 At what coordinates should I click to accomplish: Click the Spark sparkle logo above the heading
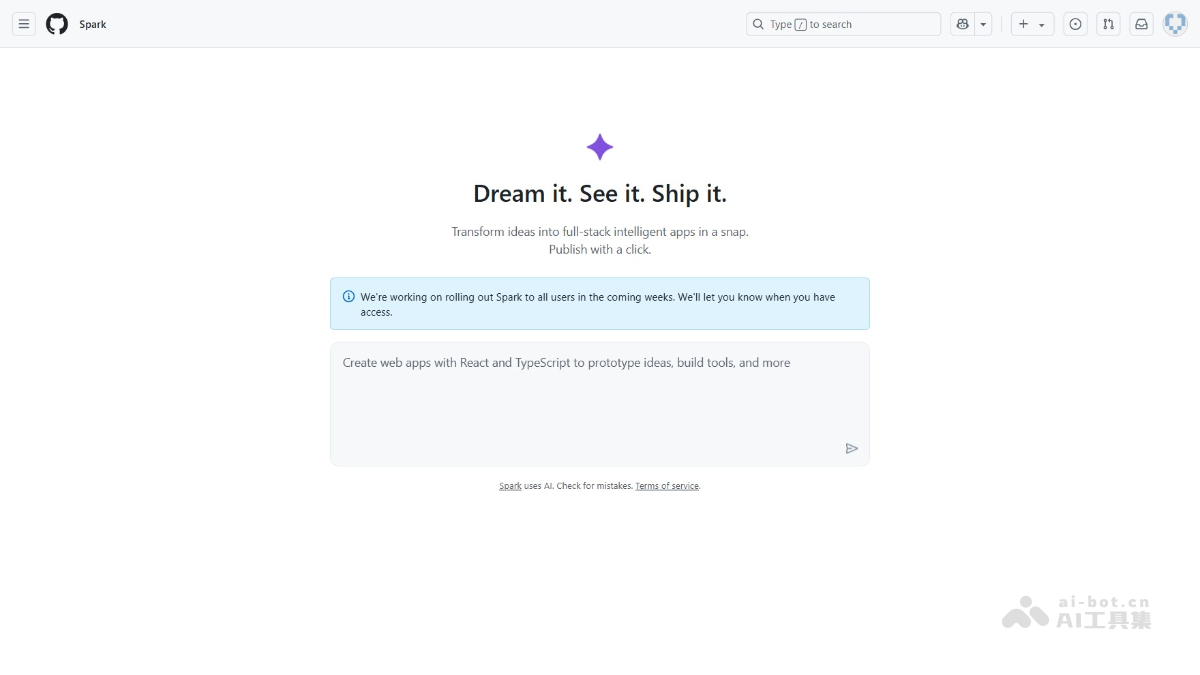(599, 146)
